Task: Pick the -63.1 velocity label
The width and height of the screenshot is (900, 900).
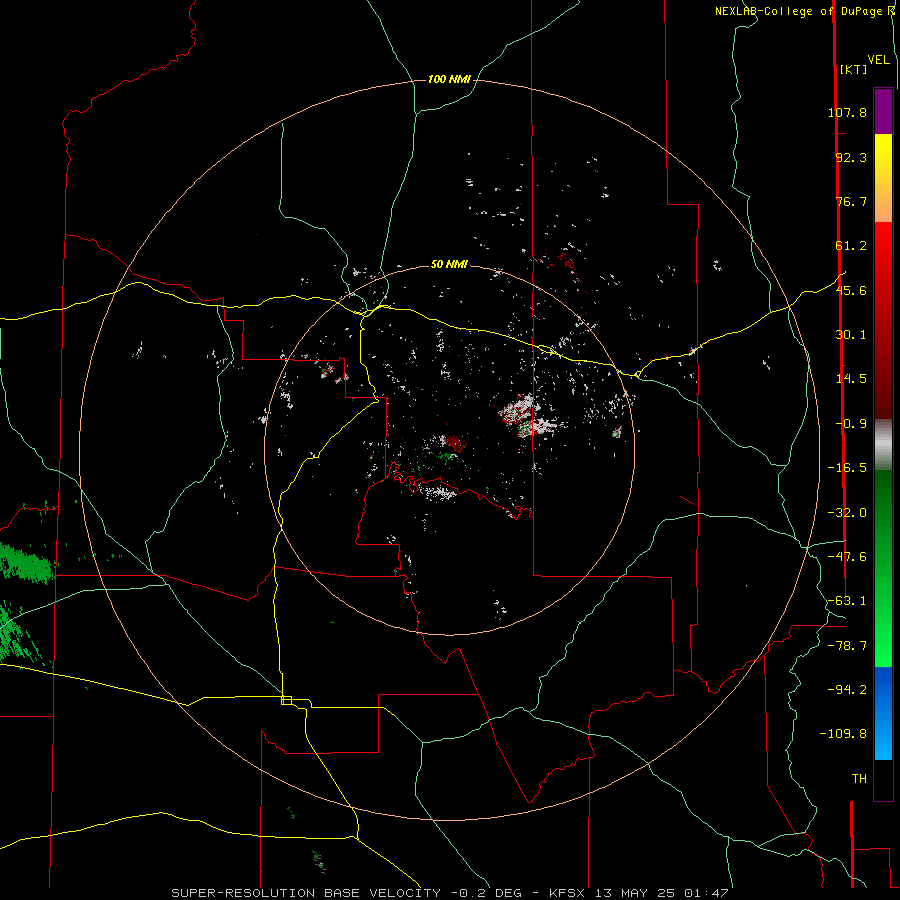Action: point(847,601)
